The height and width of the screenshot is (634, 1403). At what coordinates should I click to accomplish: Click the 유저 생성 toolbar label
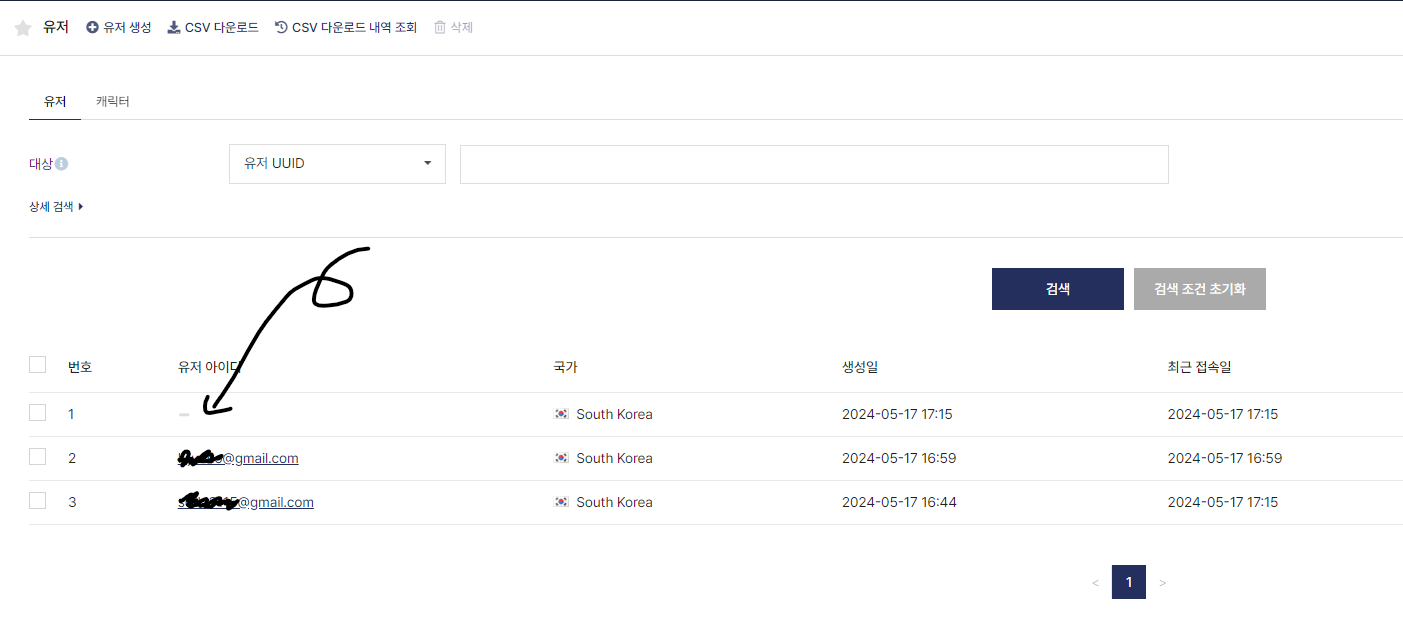click(x=127, y=28)
